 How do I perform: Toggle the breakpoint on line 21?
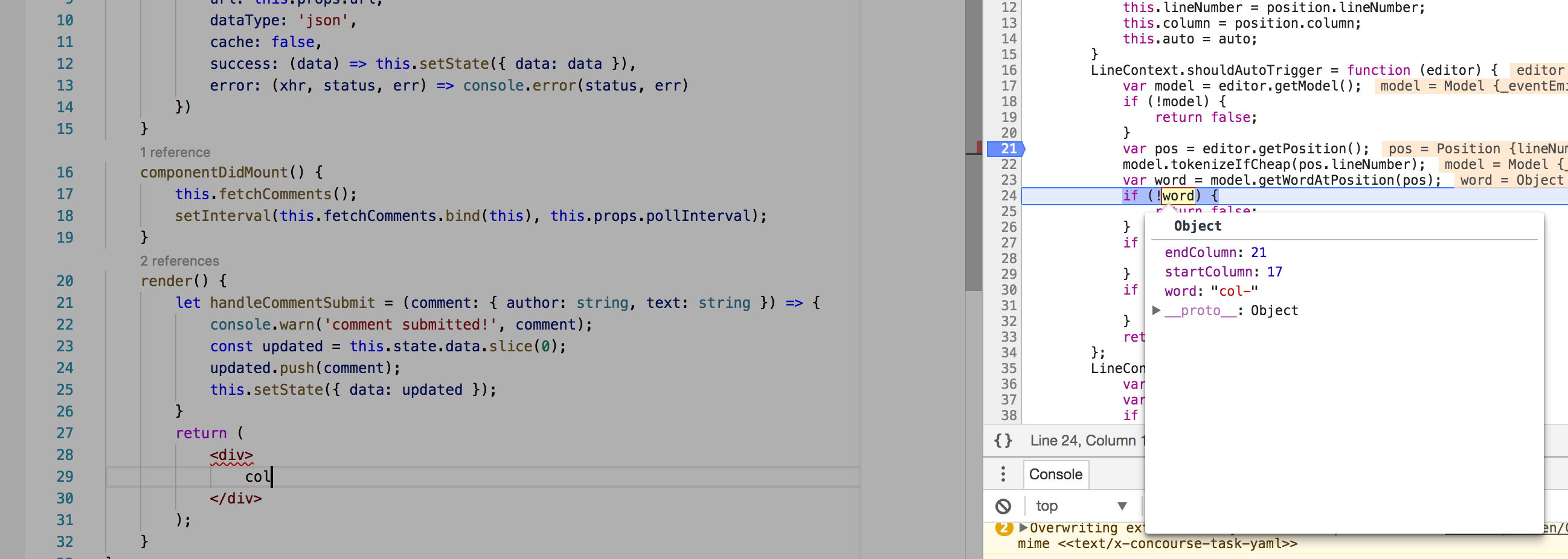[1007, 149]
